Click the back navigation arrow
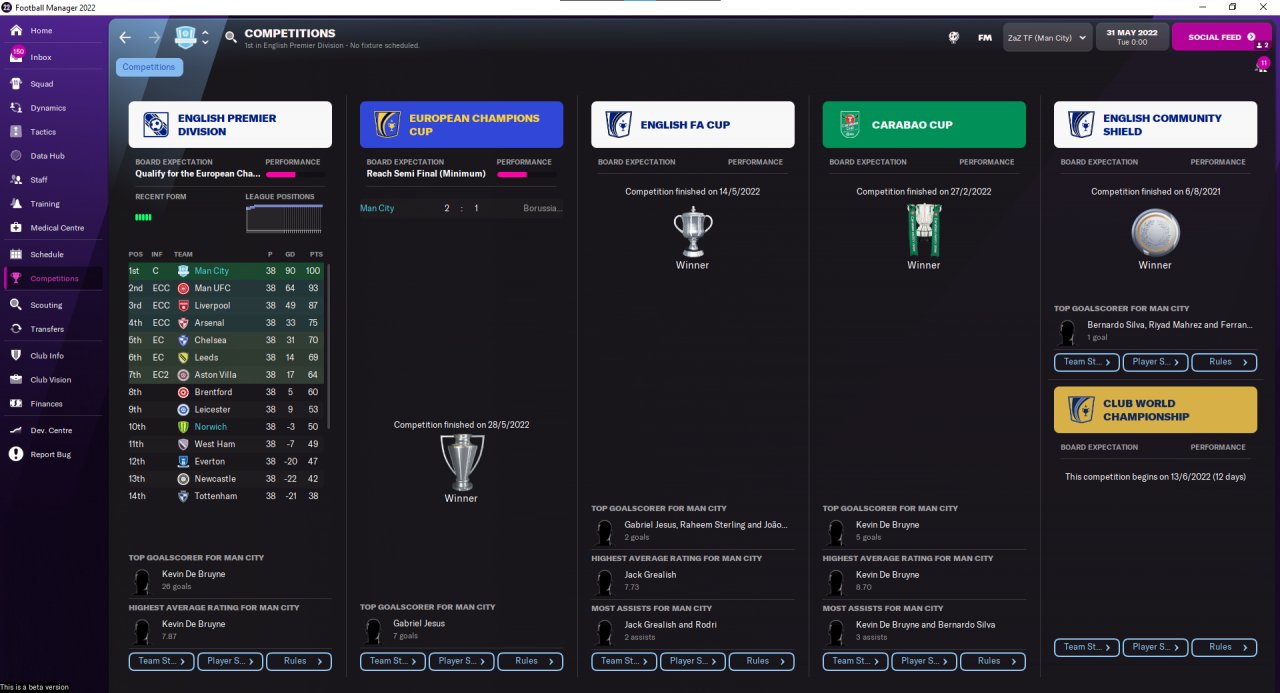1280x693 pixels. (125, 37)
